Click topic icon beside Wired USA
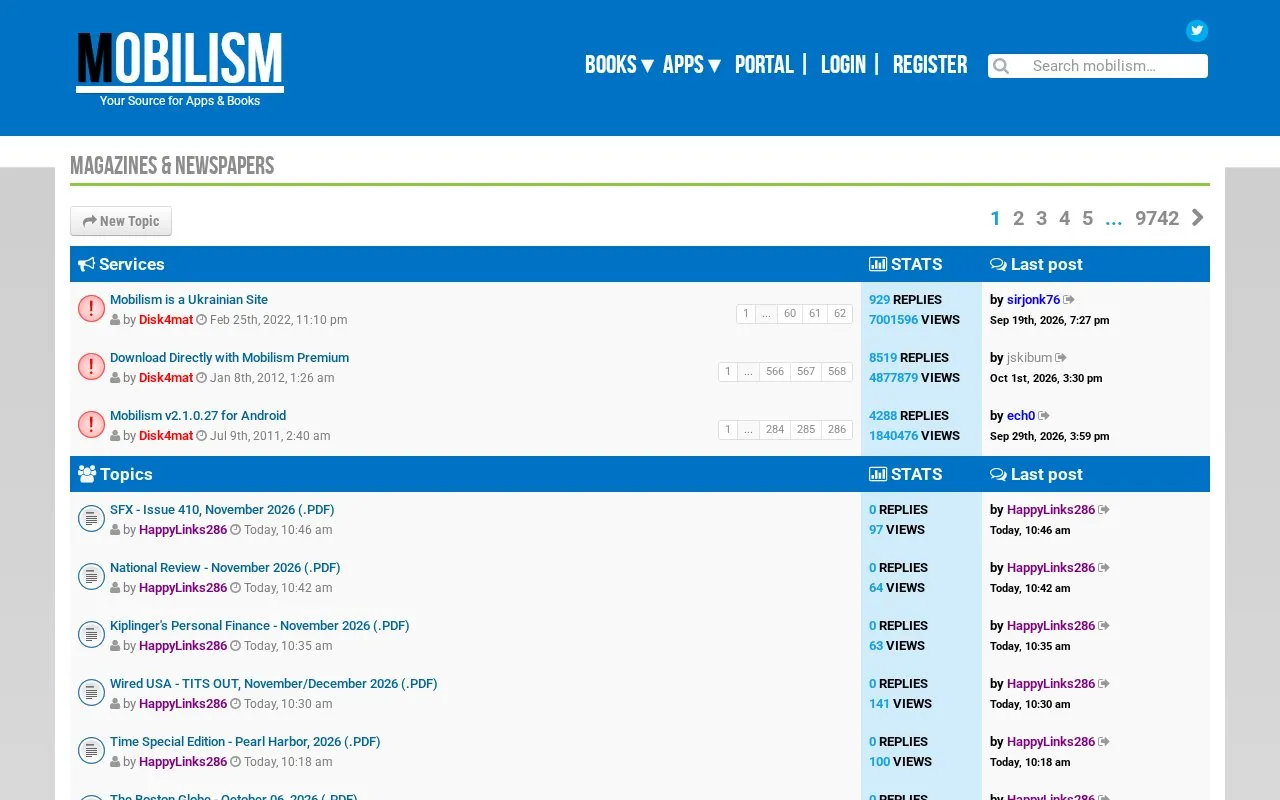This screenshot has height=800, width=1280. tap(91, 693)
